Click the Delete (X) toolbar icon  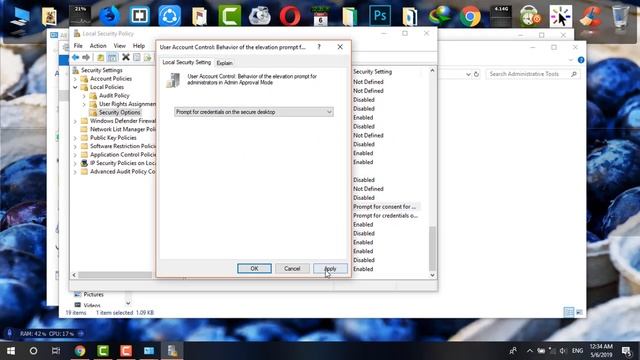[126, 57]
